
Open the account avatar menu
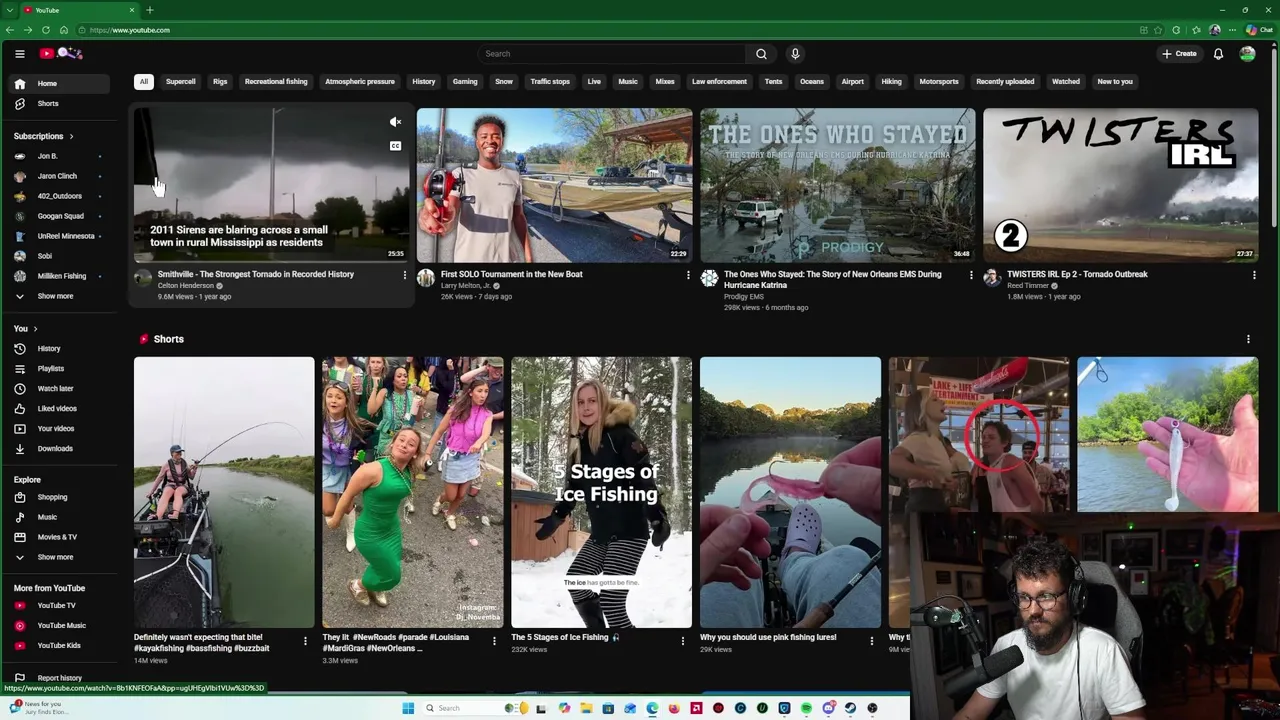[1247, 54]
